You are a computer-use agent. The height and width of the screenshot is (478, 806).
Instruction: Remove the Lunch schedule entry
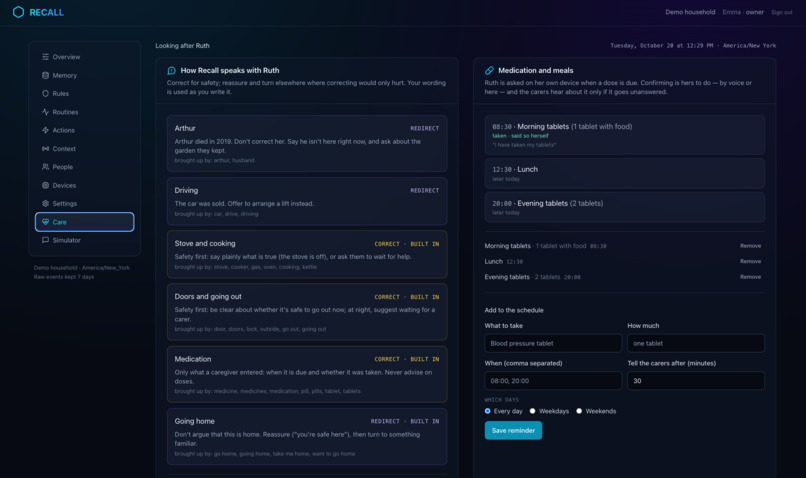pos(750,261)
